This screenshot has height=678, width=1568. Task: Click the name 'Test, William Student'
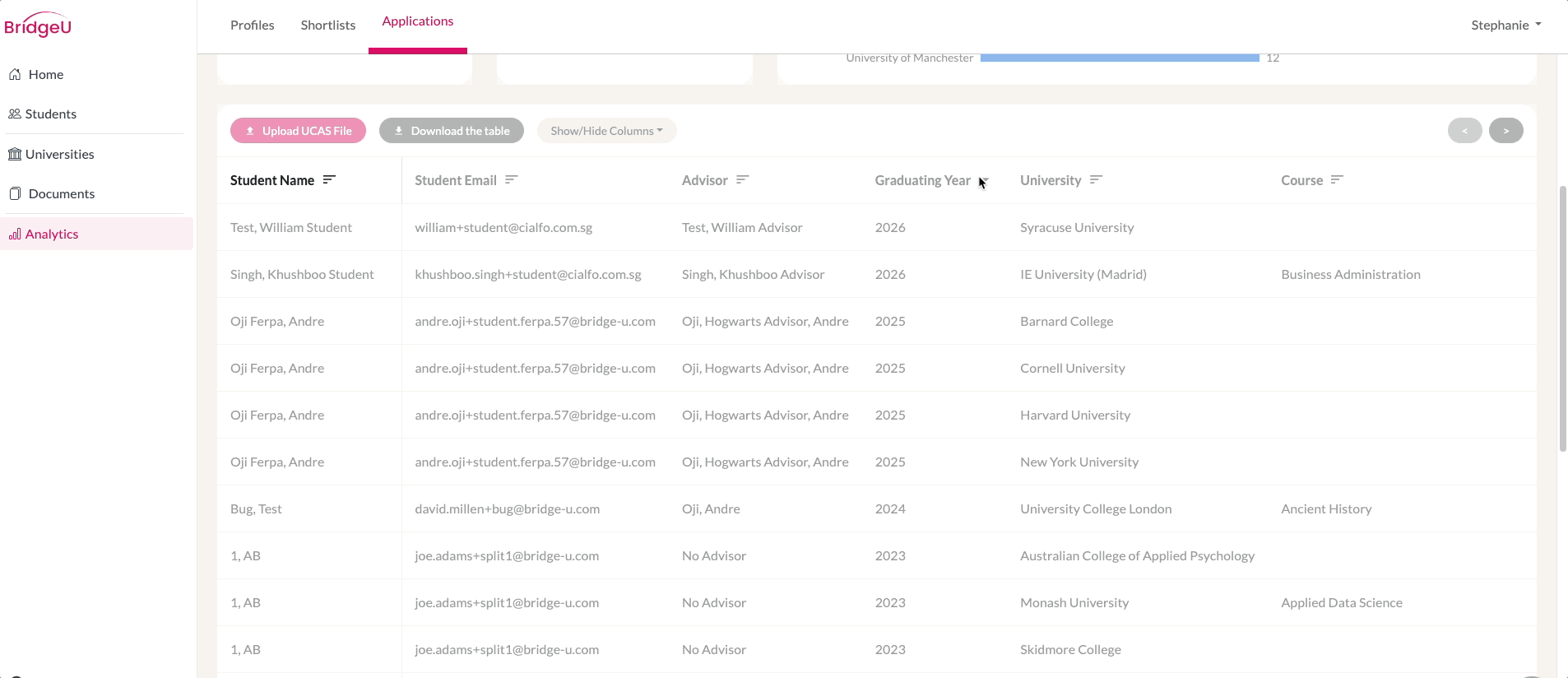[291, 227]
